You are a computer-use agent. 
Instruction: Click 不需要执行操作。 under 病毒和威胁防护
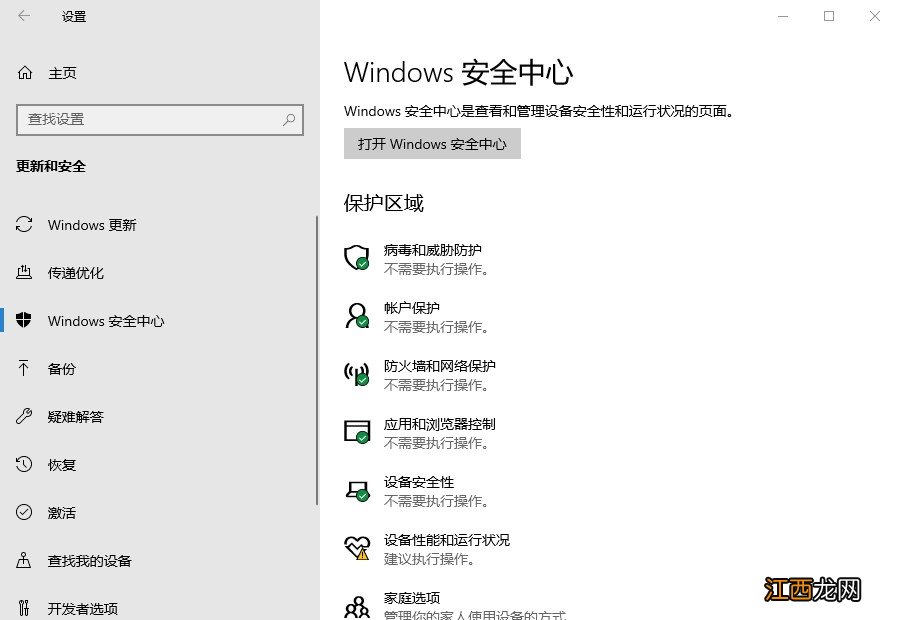point(436,268)
